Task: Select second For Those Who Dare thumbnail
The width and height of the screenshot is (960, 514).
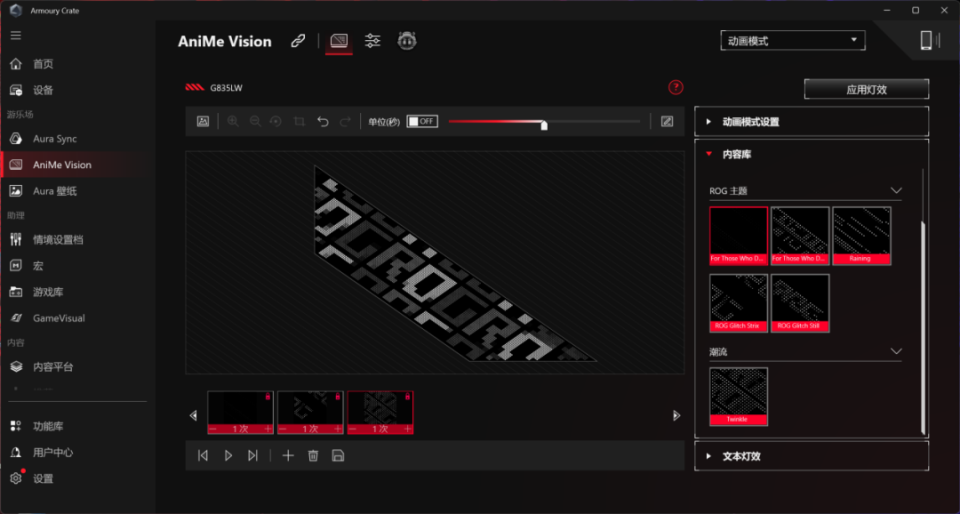Action: click(x=800, y=236)
